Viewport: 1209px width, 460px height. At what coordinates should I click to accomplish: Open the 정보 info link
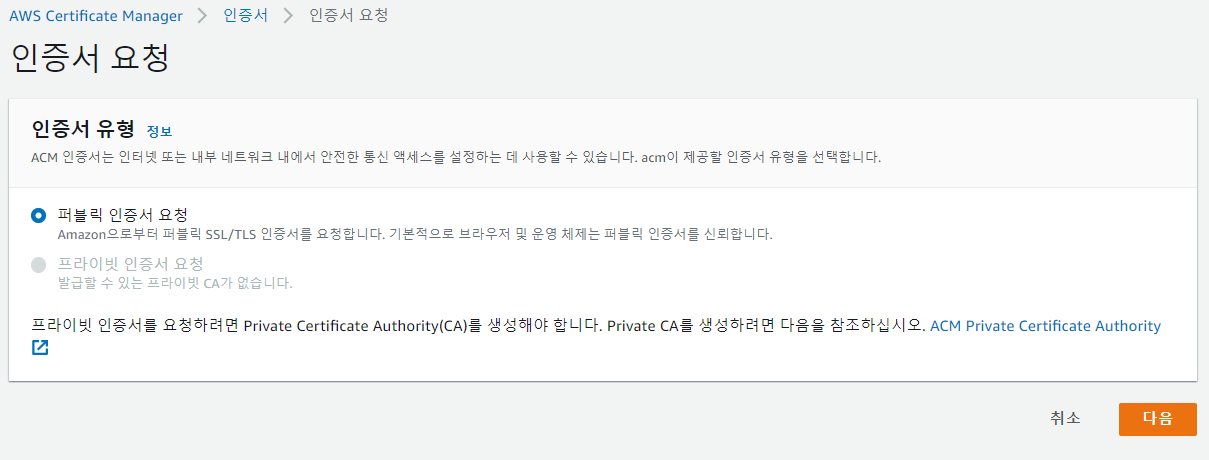coord(159,132)
